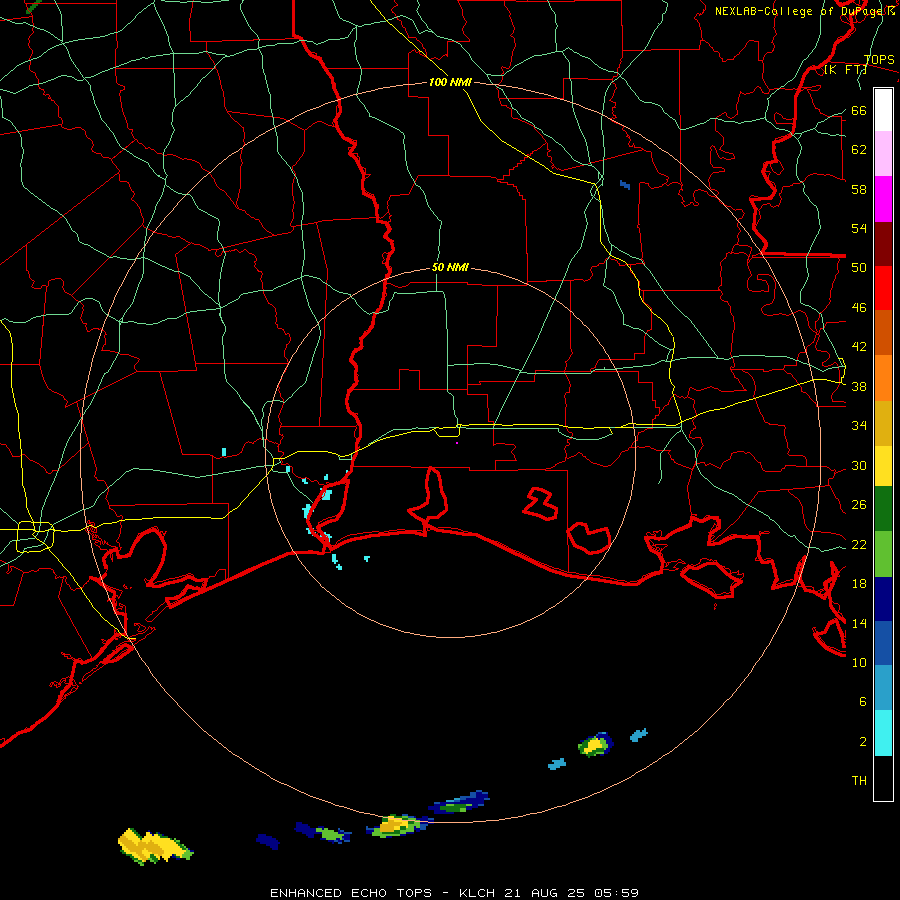Click the tiny magenta dot near map center
Image resolution: width=900 pixels, height=900 pixels.
[457, 443]
